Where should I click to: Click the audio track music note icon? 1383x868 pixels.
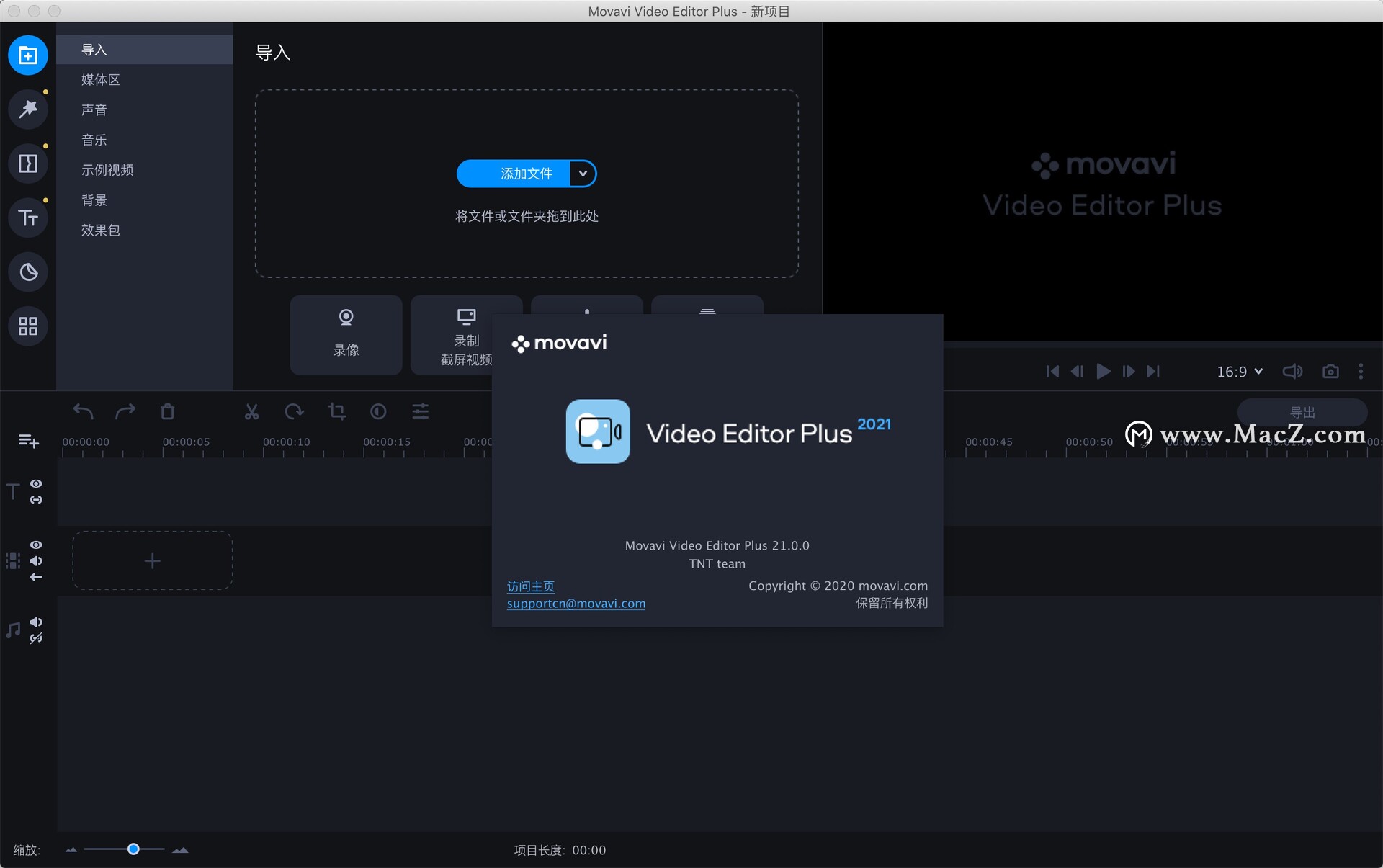13,630
